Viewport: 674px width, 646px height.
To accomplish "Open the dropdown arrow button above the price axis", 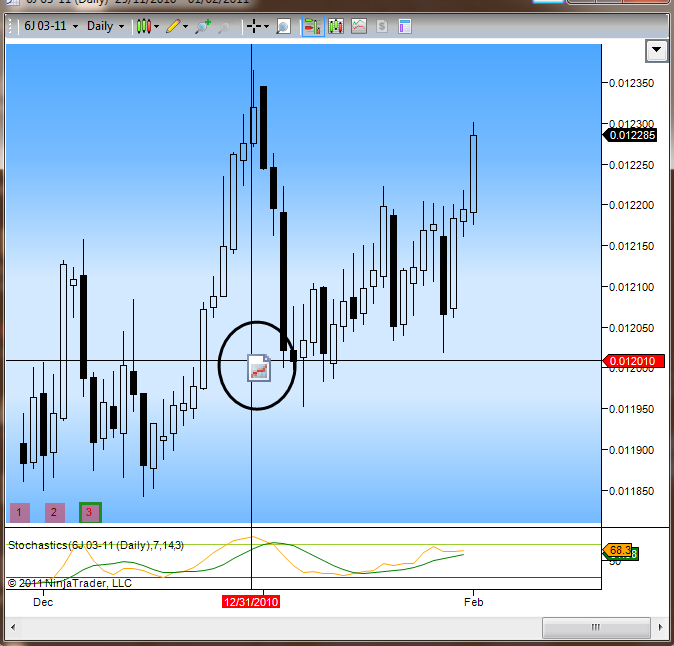I will (x=656, y=50).
